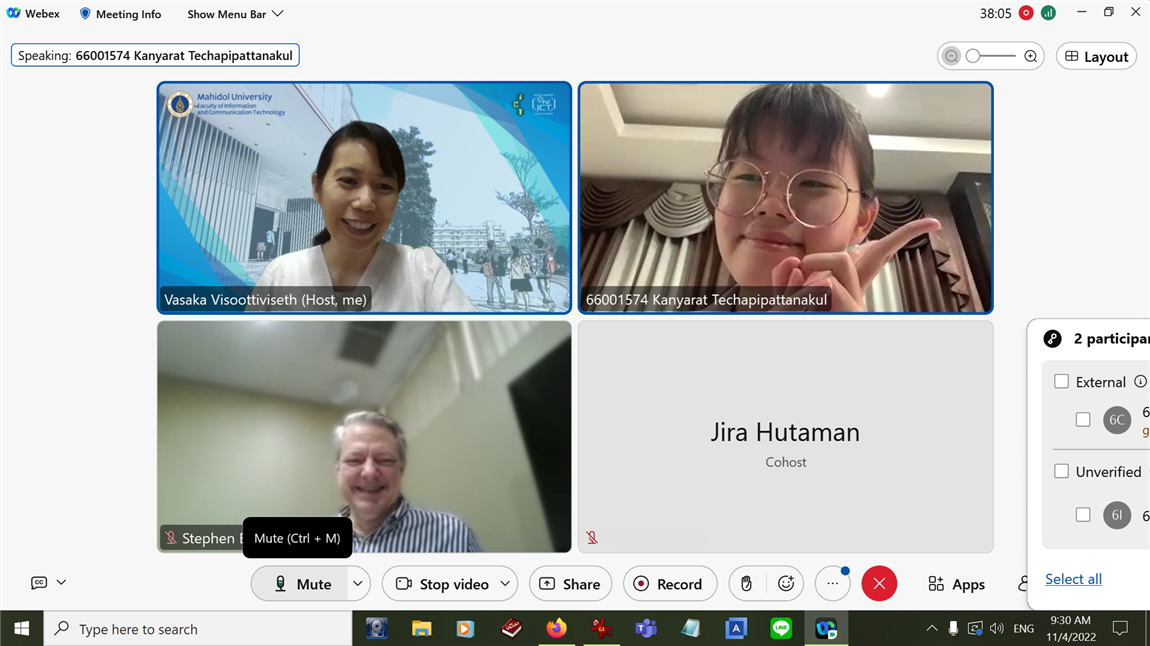
Task: Click the Select all link
Action: (1073, 579)
